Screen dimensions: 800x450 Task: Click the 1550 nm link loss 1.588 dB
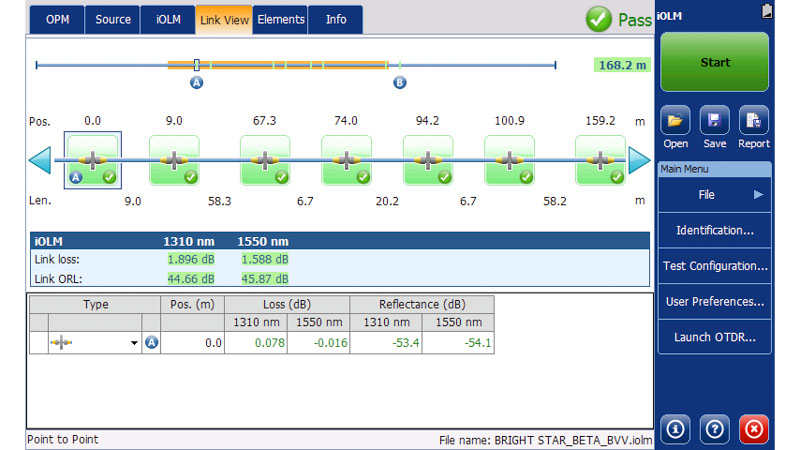point(265,259)
